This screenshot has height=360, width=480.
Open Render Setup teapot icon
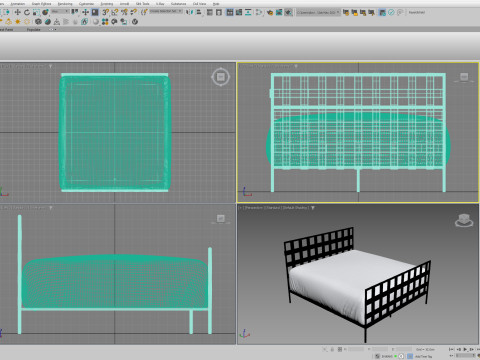click(x=270, y=12)
